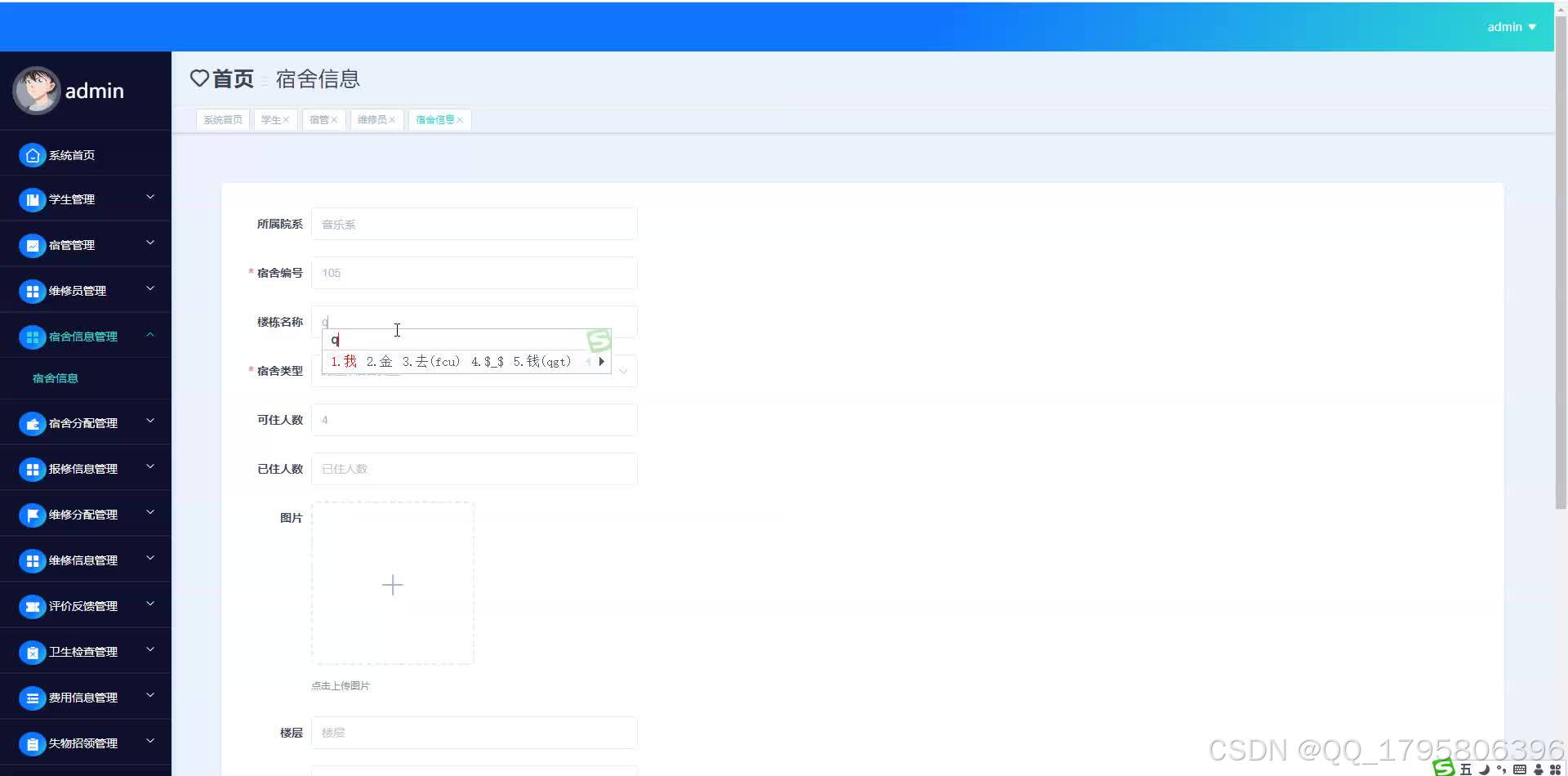Image resolution: width=1568 pixels, height=776 pixels.
Task: Click the Sogou S icon in IME toolbar
Action: coord(1444,768)
